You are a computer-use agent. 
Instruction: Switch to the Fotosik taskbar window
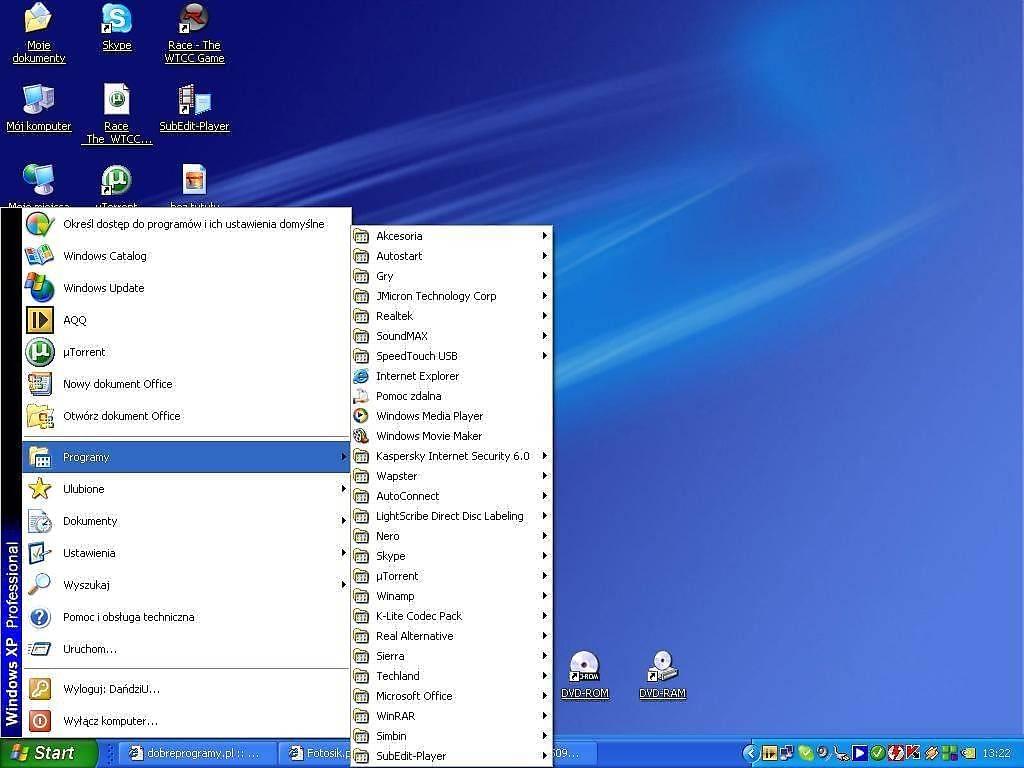click(316, 753)
